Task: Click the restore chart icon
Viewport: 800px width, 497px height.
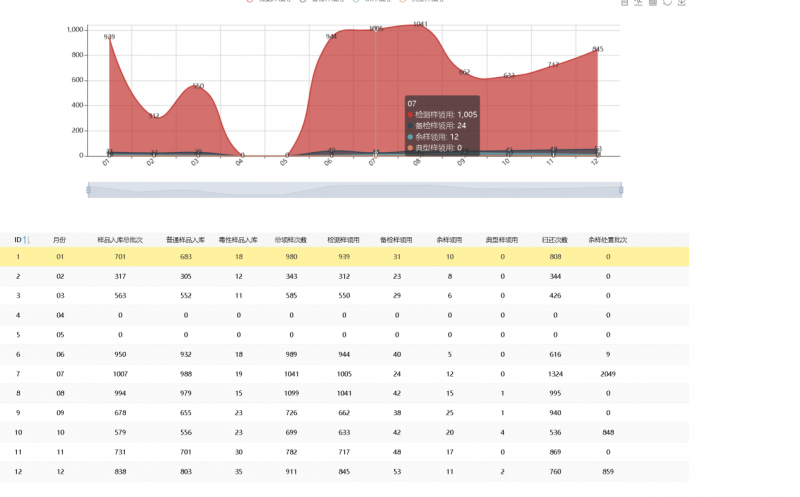Action: [667, 3]
